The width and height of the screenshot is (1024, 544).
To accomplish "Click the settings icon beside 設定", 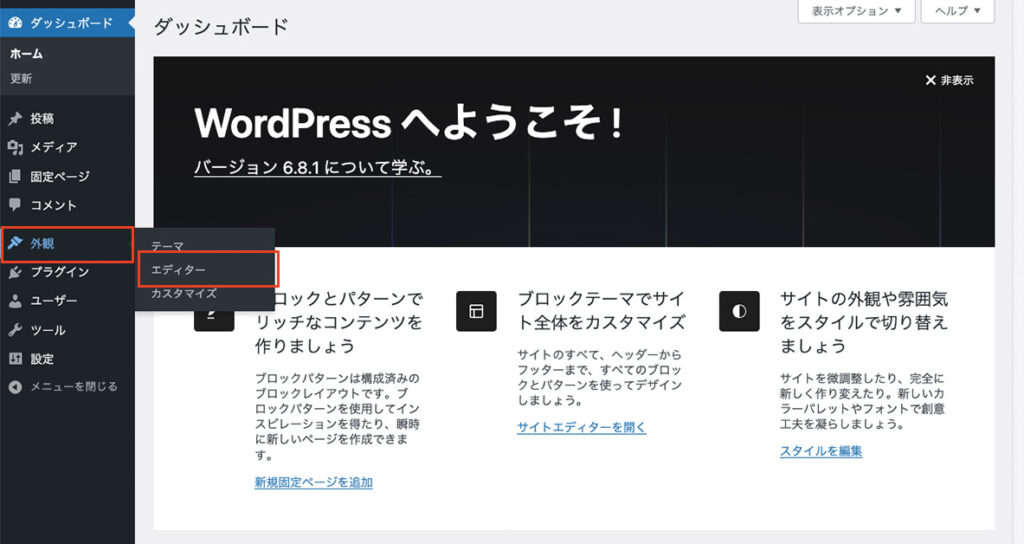I will pos(15,359).
